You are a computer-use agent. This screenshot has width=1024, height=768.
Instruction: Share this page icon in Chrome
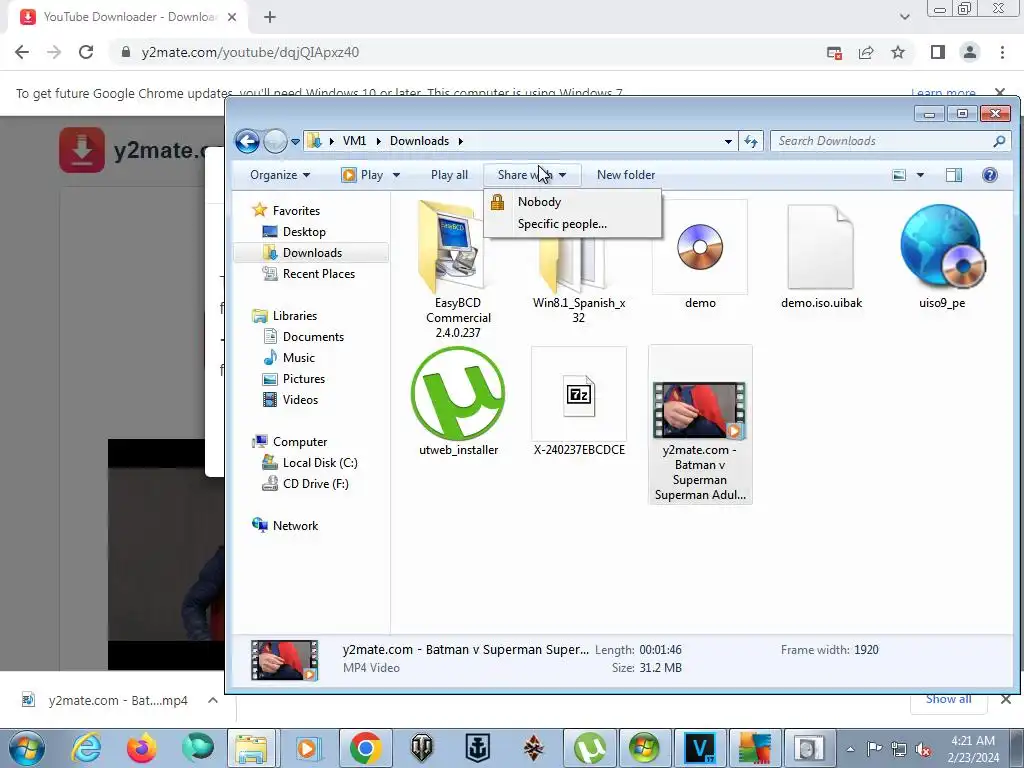(x=866, y=53)
